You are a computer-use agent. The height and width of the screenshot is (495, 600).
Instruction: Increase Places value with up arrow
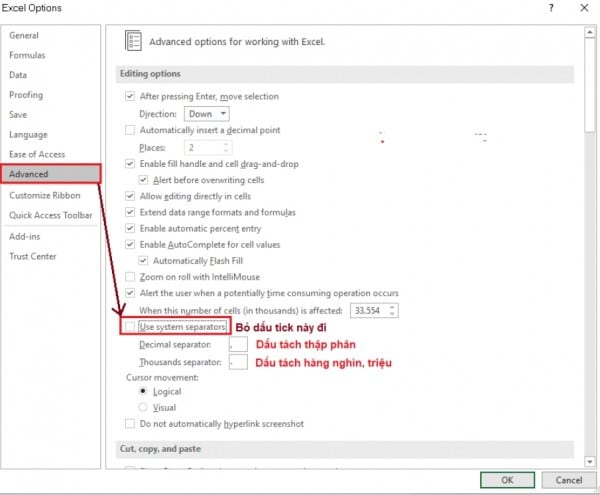coord(226,144)
